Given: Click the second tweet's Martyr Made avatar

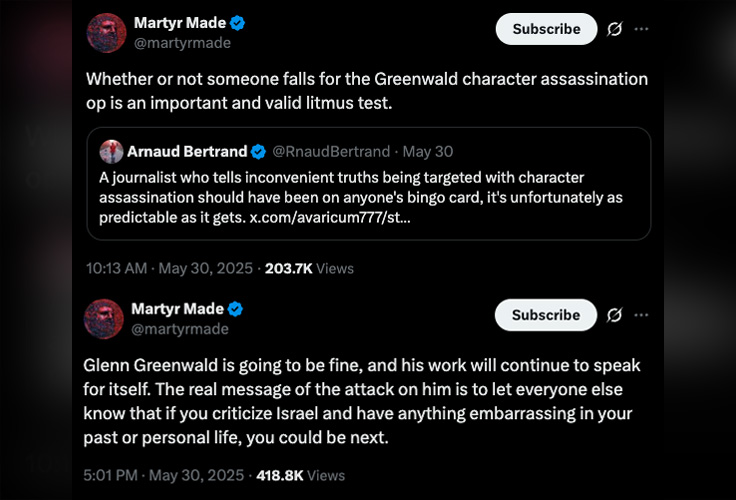Looking at the screenshot, I should click(x=106, y=318).
